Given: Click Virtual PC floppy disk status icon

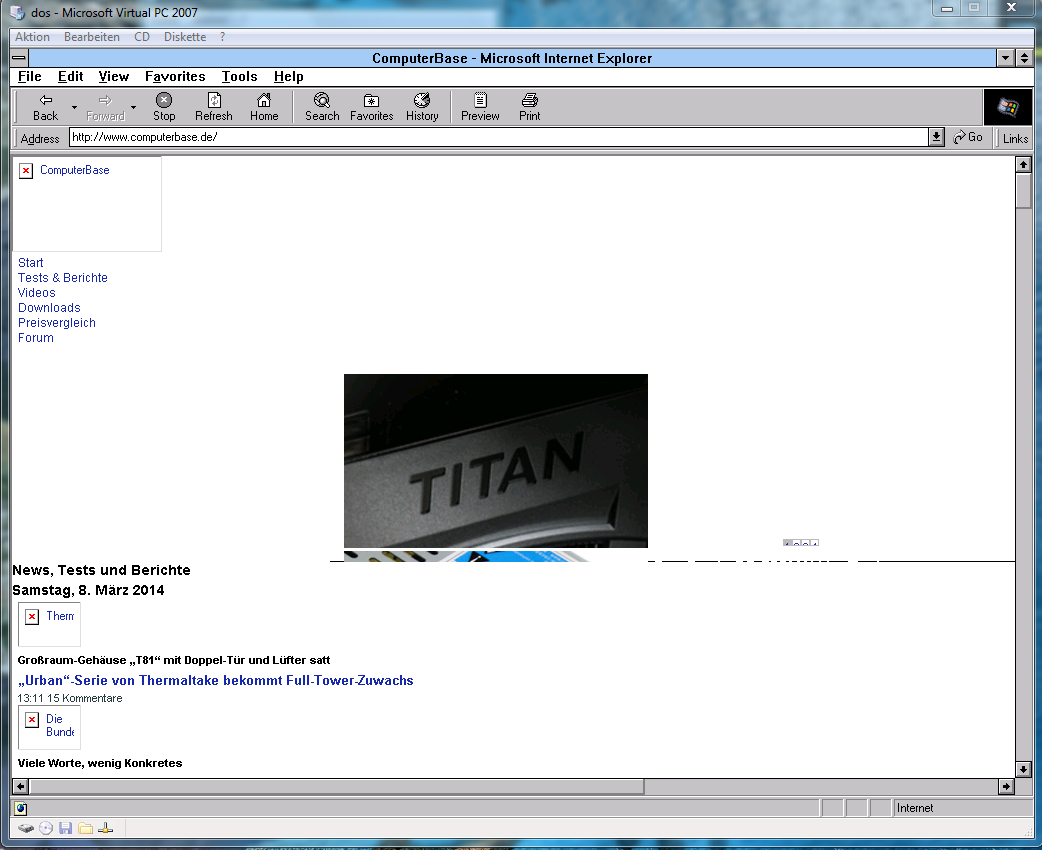Looking at the screenshot, I should [x=65, y=829].
